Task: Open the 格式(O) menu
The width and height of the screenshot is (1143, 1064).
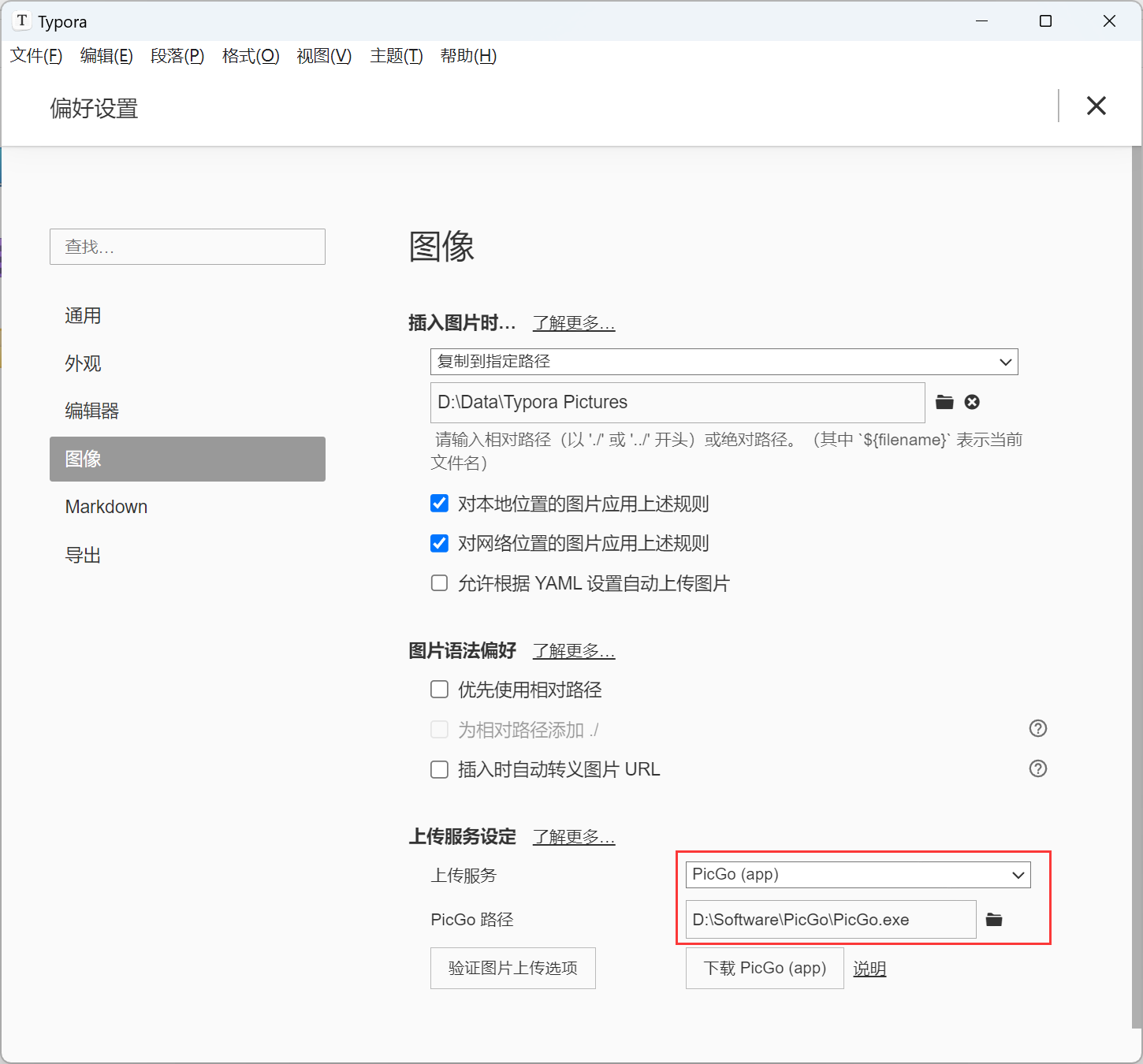Action: click(251, 56)
